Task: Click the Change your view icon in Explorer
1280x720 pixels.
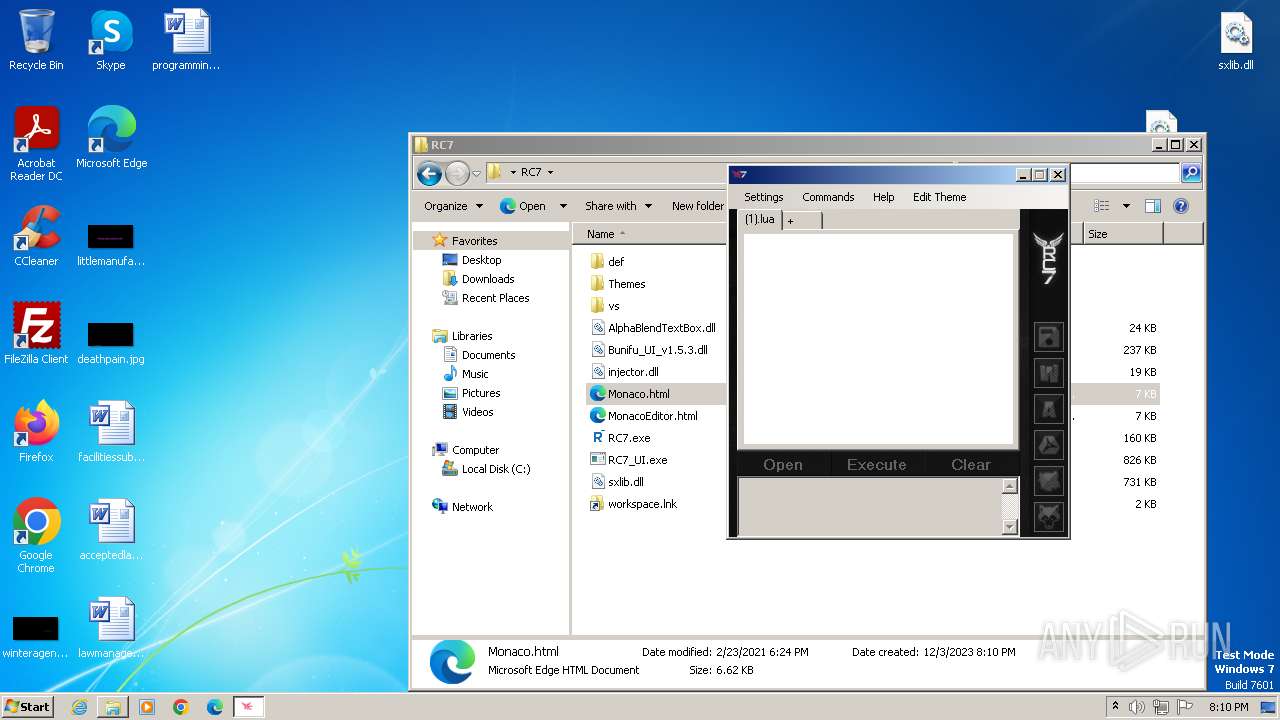Action: (x=1101, y=206)
